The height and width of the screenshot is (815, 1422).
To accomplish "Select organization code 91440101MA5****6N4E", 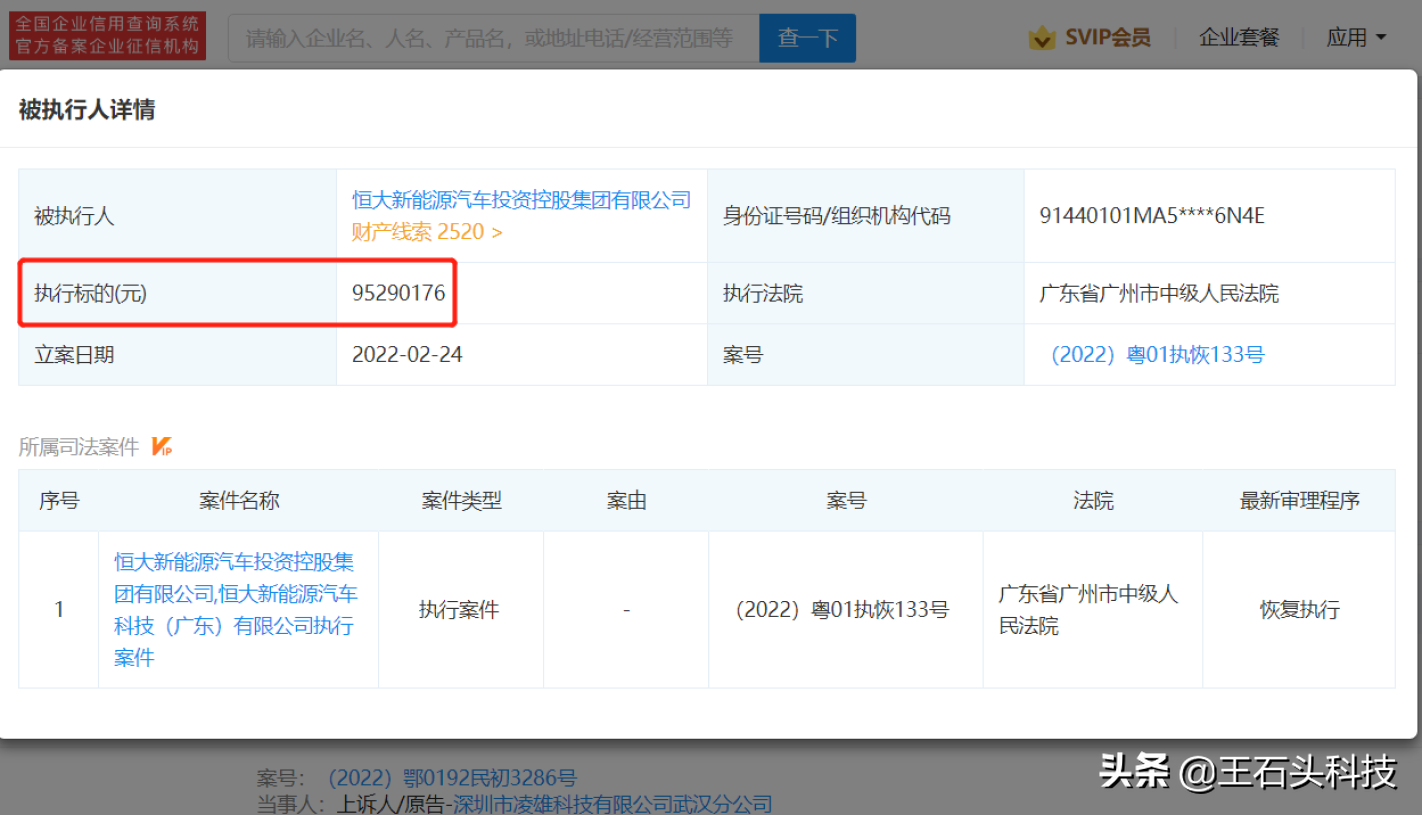I will (1152, 215).
